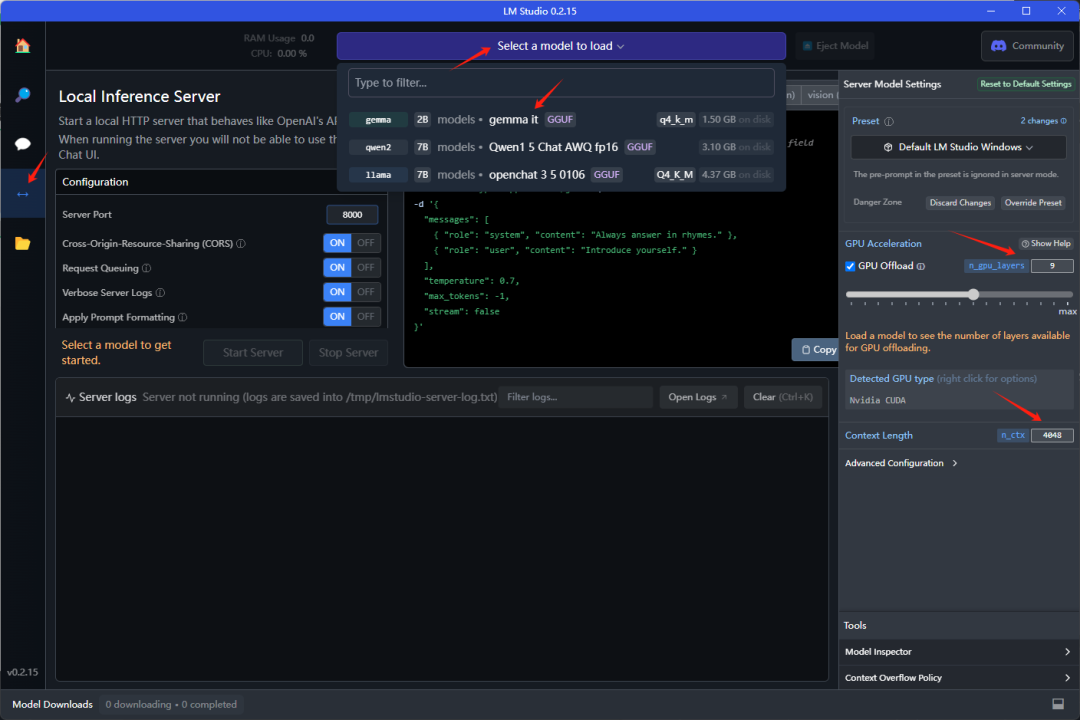Expand the Model Inspector tool
Viewport: 1080px width, 720px height.
(958, 652)
